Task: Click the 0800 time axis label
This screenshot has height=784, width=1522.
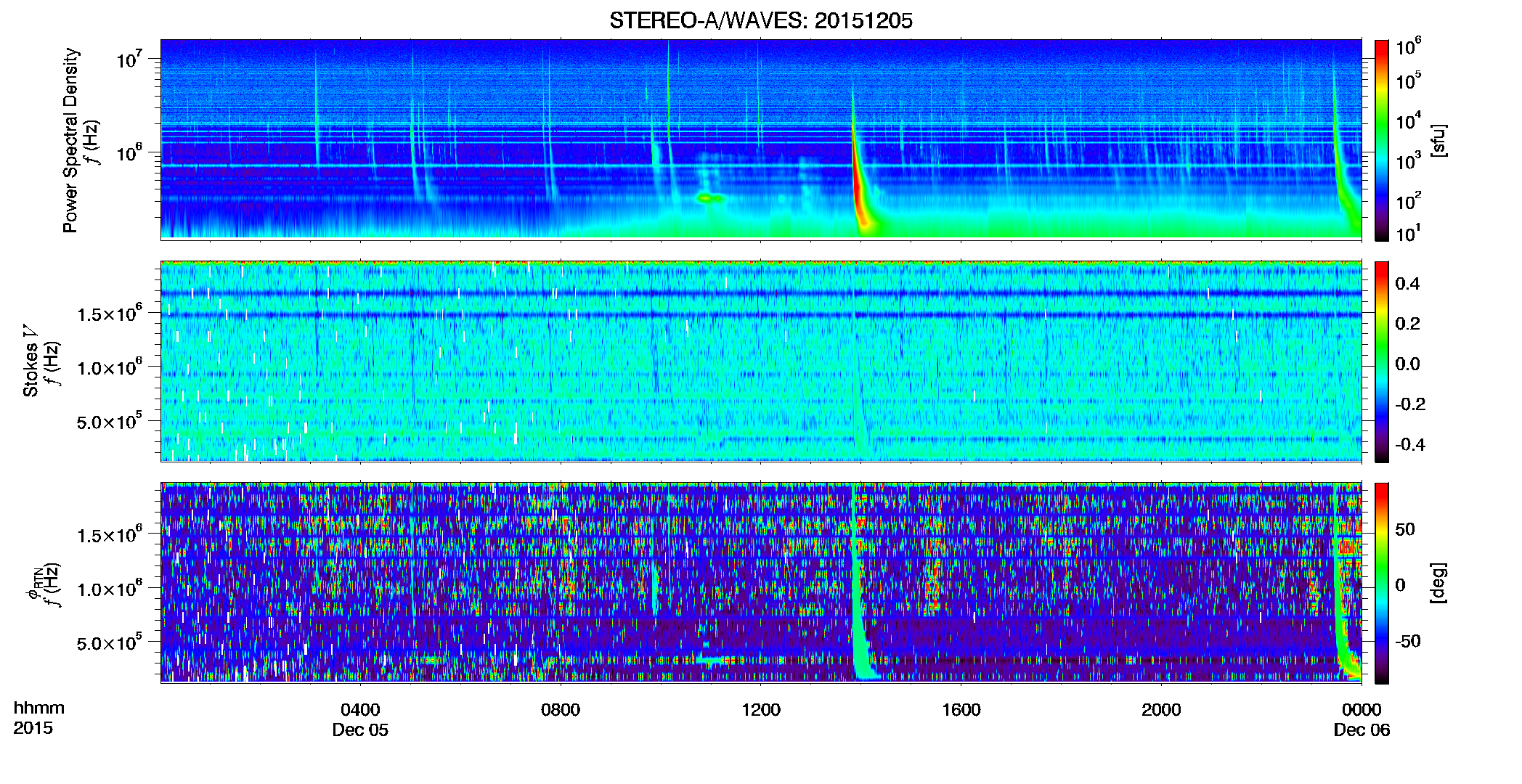Action: coord(561,709)
